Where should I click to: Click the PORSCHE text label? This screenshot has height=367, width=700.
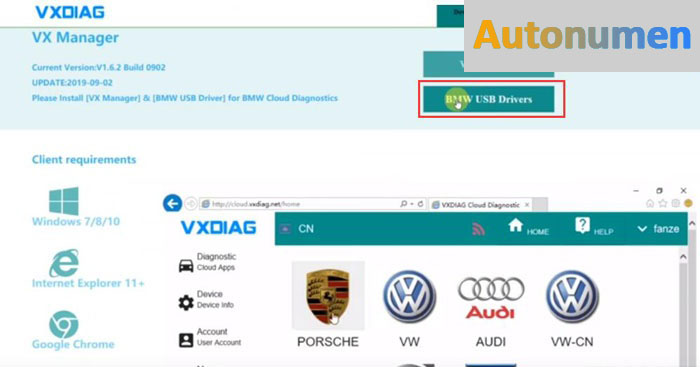click(328, 342)
